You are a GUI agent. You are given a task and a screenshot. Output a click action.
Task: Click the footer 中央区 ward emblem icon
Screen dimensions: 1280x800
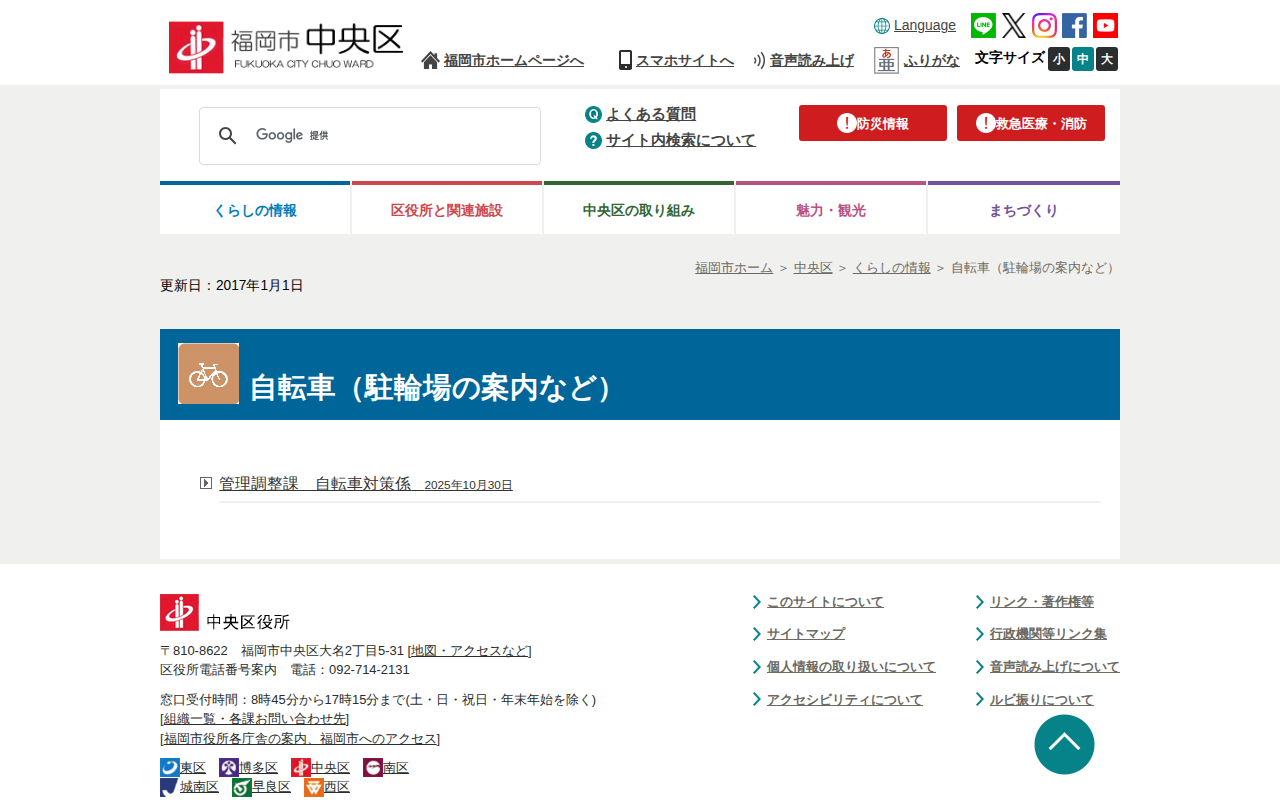tap(300, 768)
